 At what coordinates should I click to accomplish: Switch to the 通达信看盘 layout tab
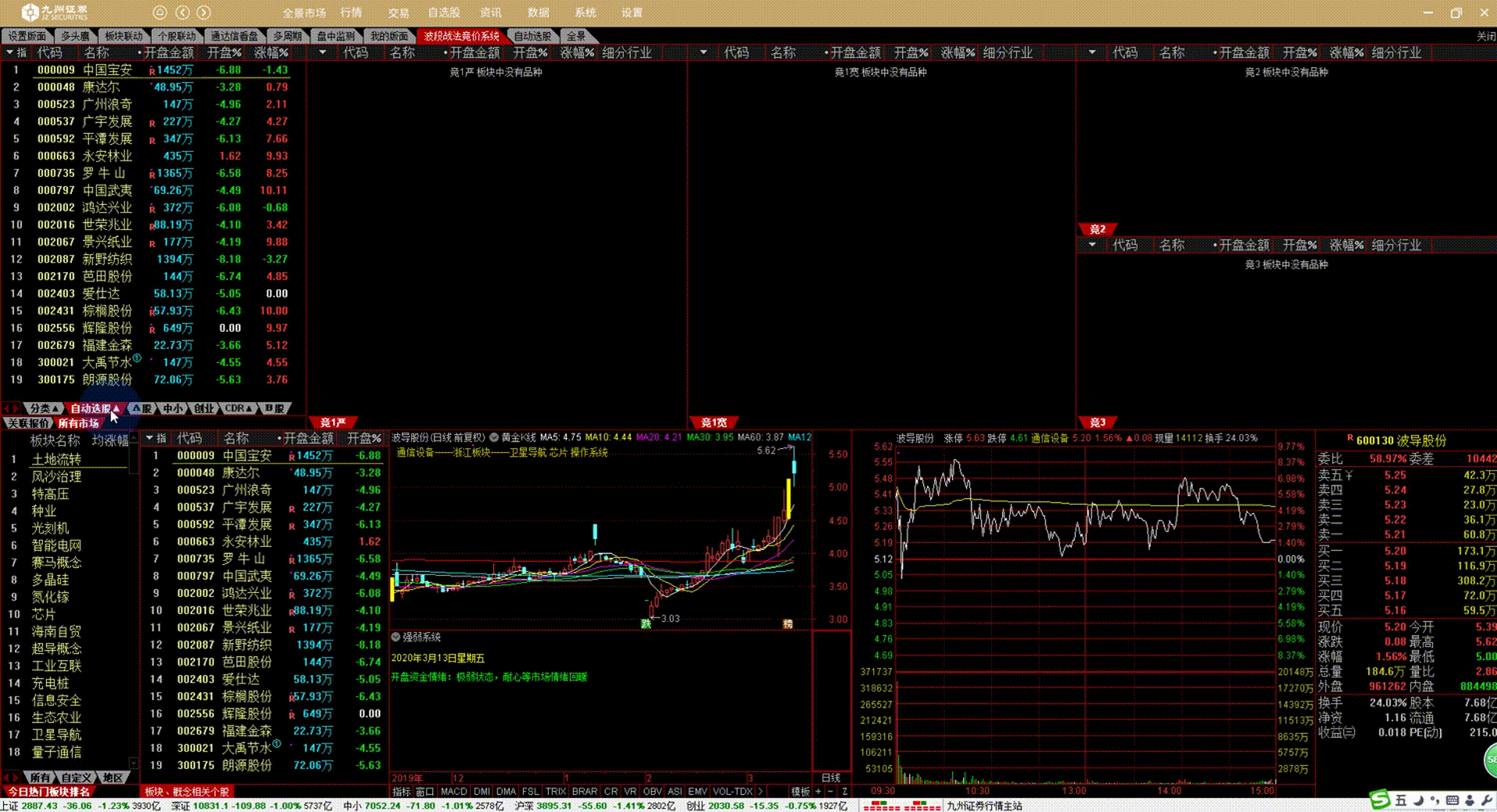pyautogui.click(x=234, y=36)
